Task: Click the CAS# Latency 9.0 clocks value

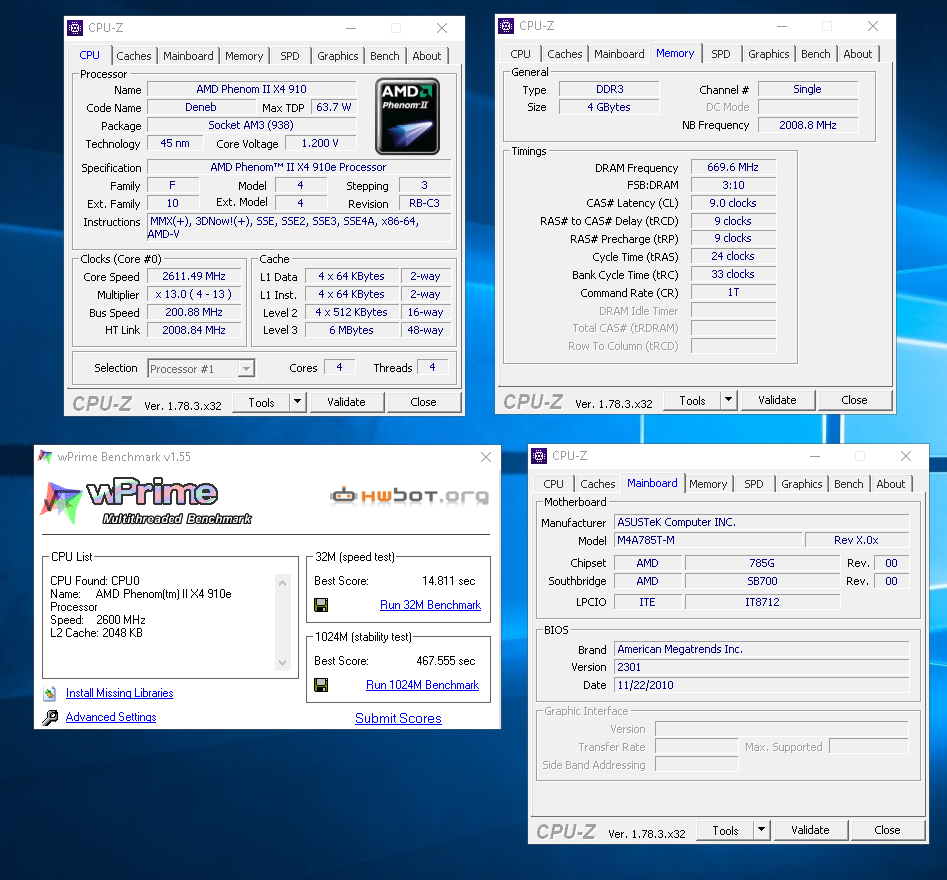Action: point(733,204)
